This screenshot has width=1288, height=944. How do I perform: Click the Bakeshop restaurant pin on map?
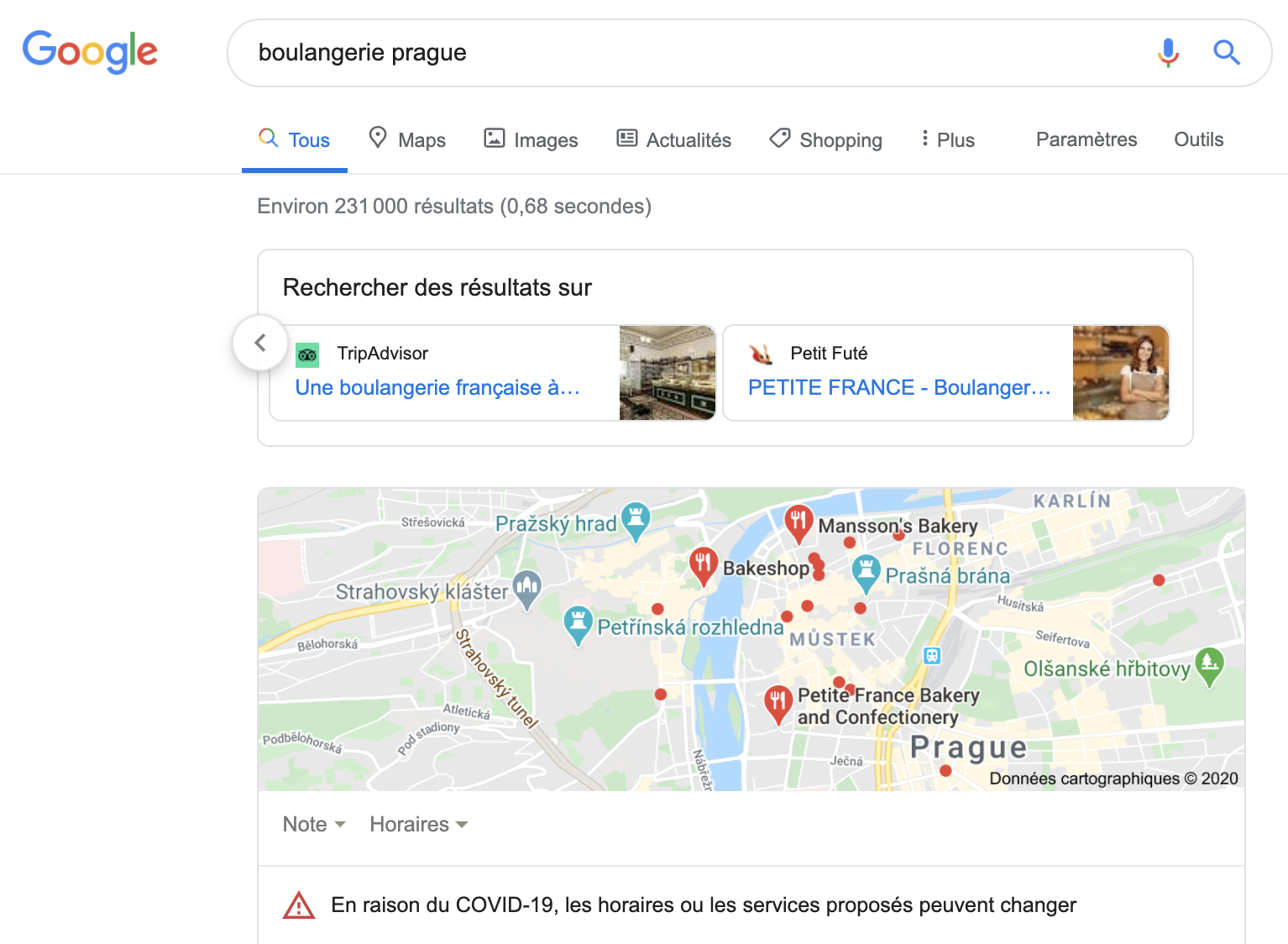point(703,565)
